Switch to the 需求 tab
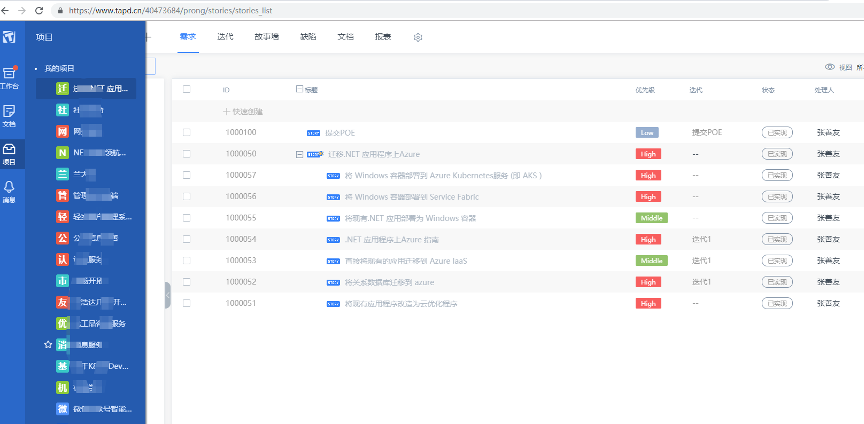Screen dimensions: 864x424 click(188, 37)
